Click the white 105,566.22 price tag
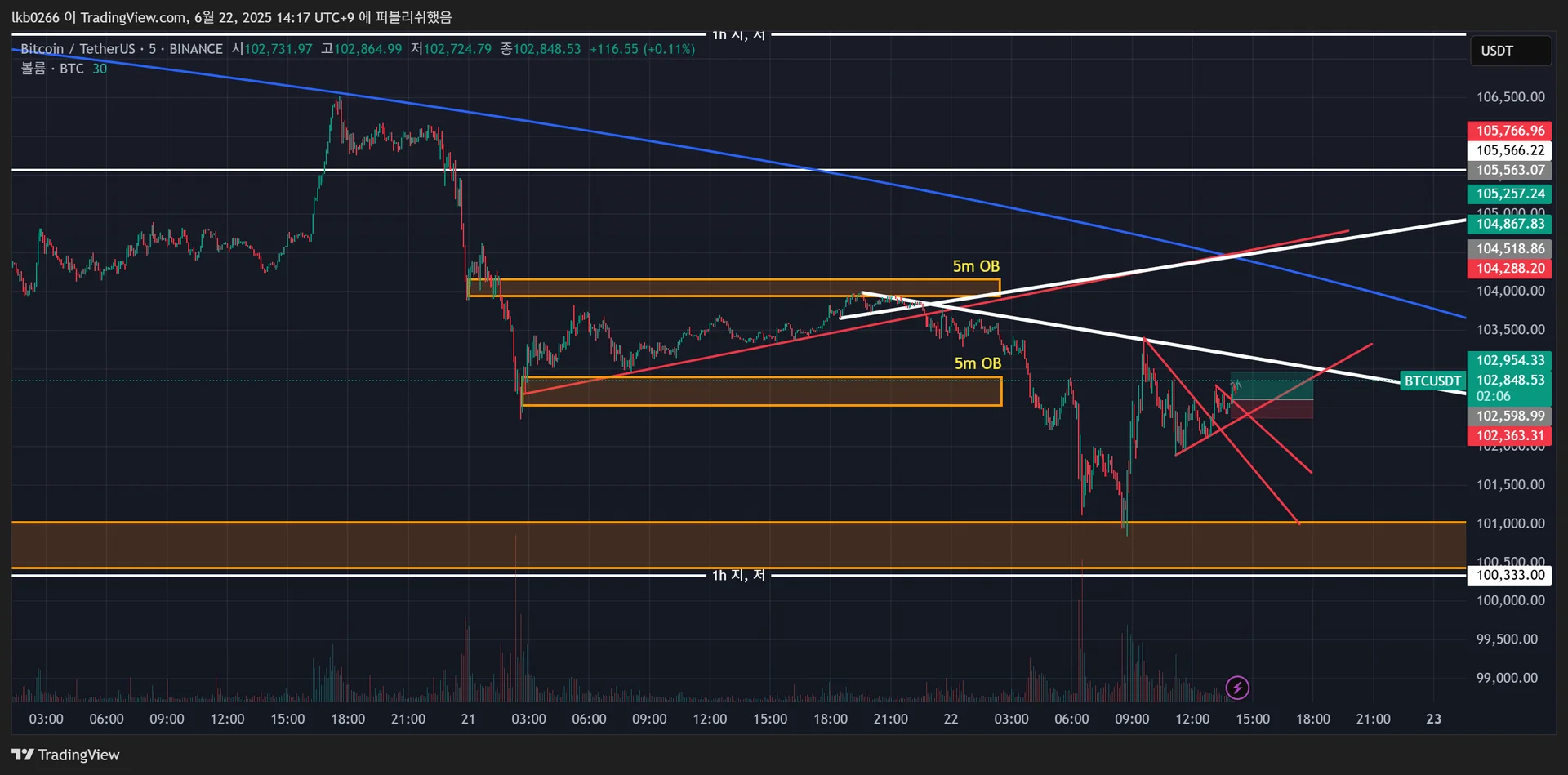This screenshot has height=775, width=1568. point(1509,150)
